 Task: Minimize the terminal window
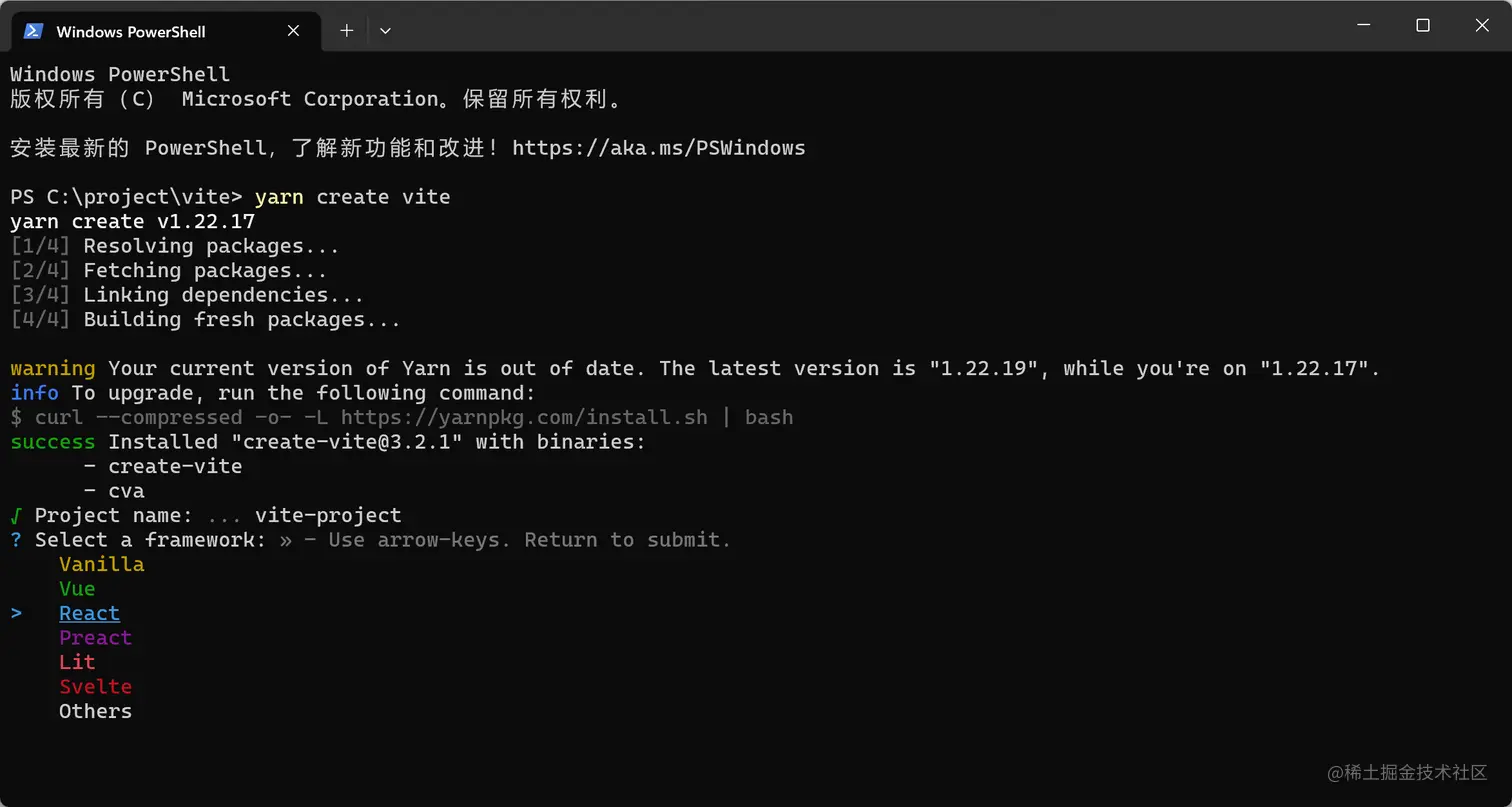(1364, 26)
